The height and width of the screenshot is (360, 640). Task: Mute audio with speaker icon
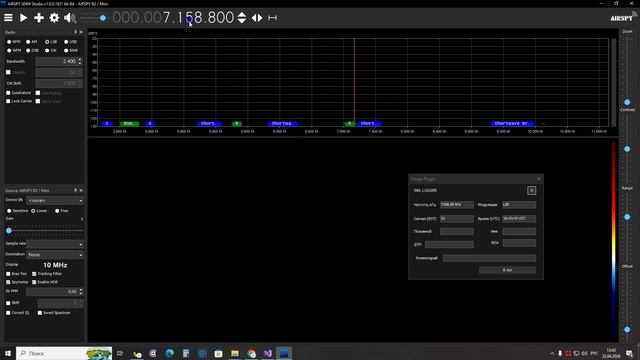point(70,18)
